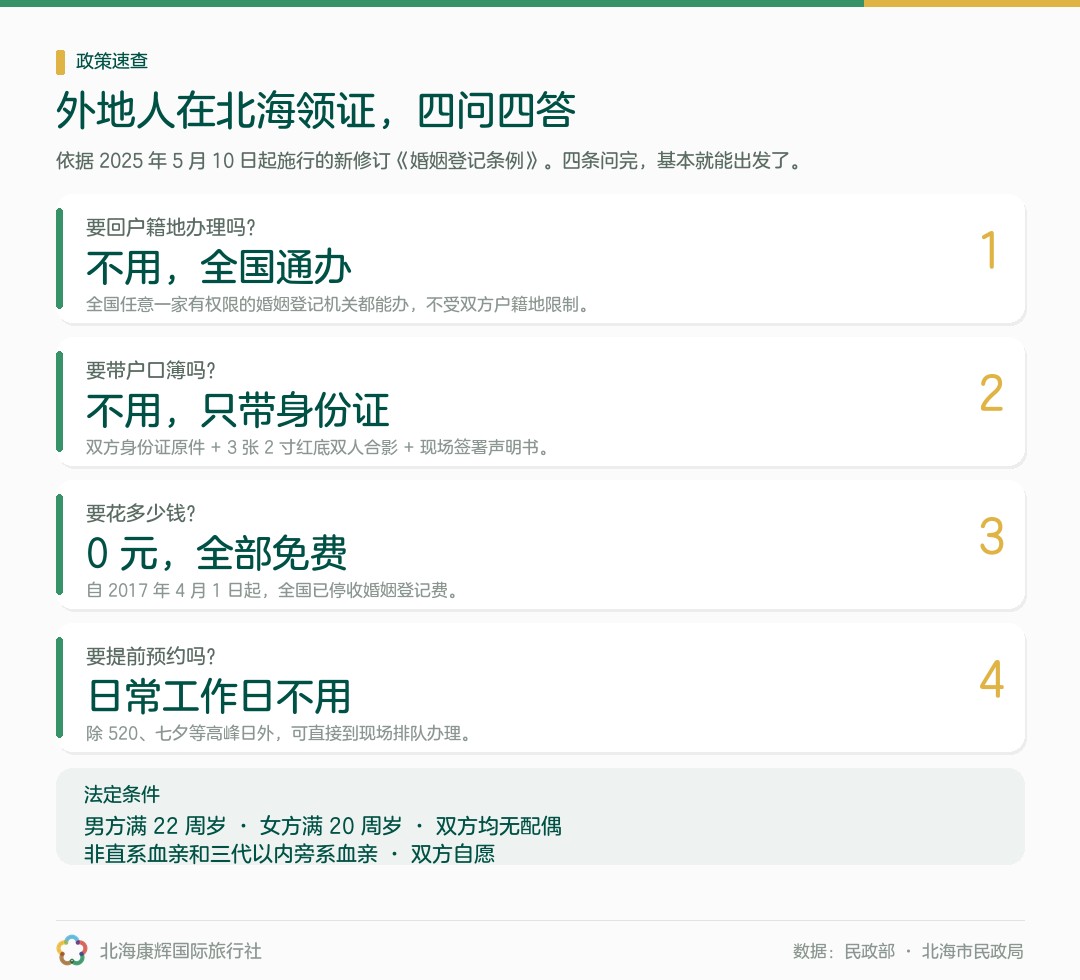1080x980 pixels.
Task: Select the answer 0 元，全部免费
Action: pos(216,553)
